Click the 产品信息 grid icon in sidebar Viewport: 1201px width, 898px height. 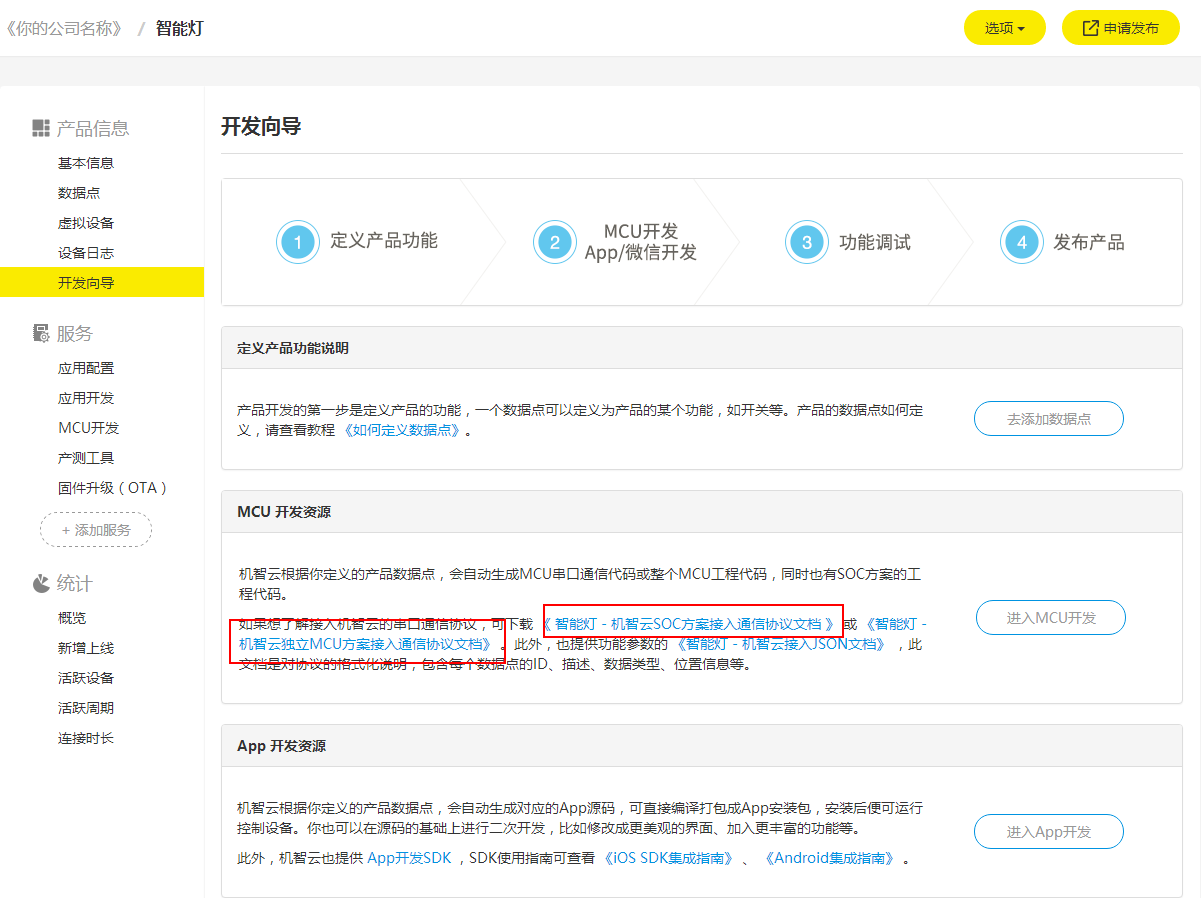pyautogui.click(x=41, y=128)
